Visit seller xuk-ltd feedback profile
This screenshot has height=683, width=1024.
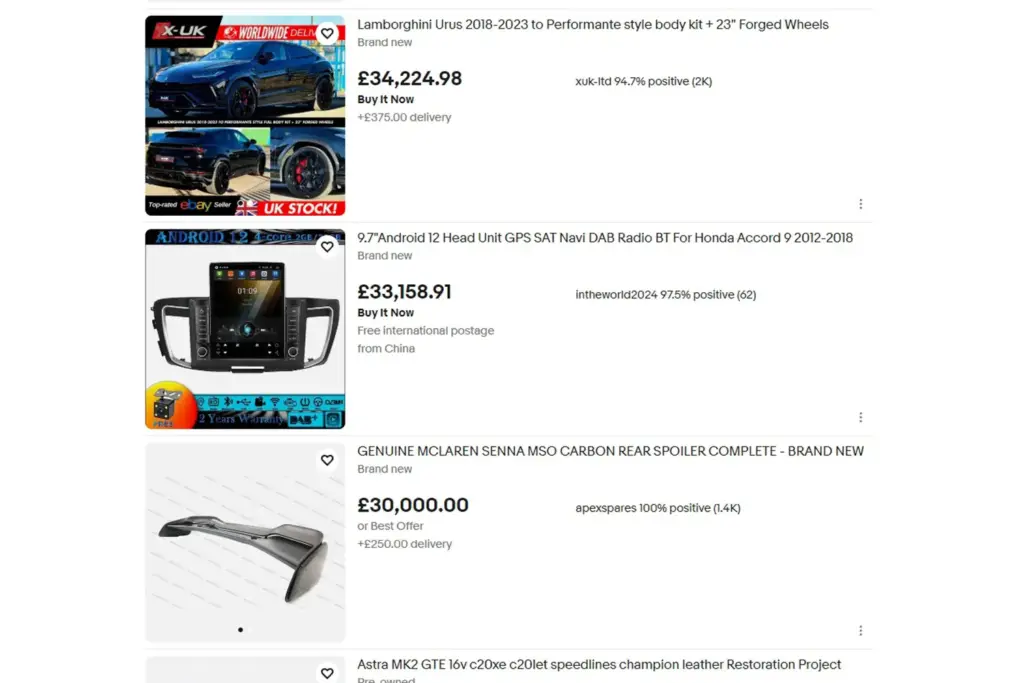pyautogui.click(x=643, y=82)
